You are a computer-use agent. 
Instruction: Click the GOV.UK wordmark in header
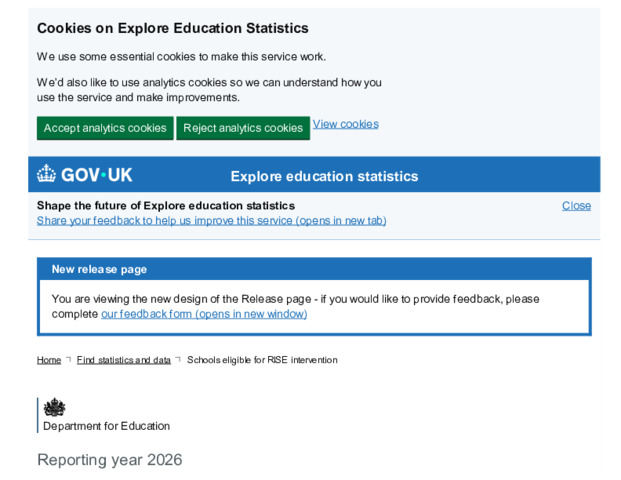click(x=96, y=175)
